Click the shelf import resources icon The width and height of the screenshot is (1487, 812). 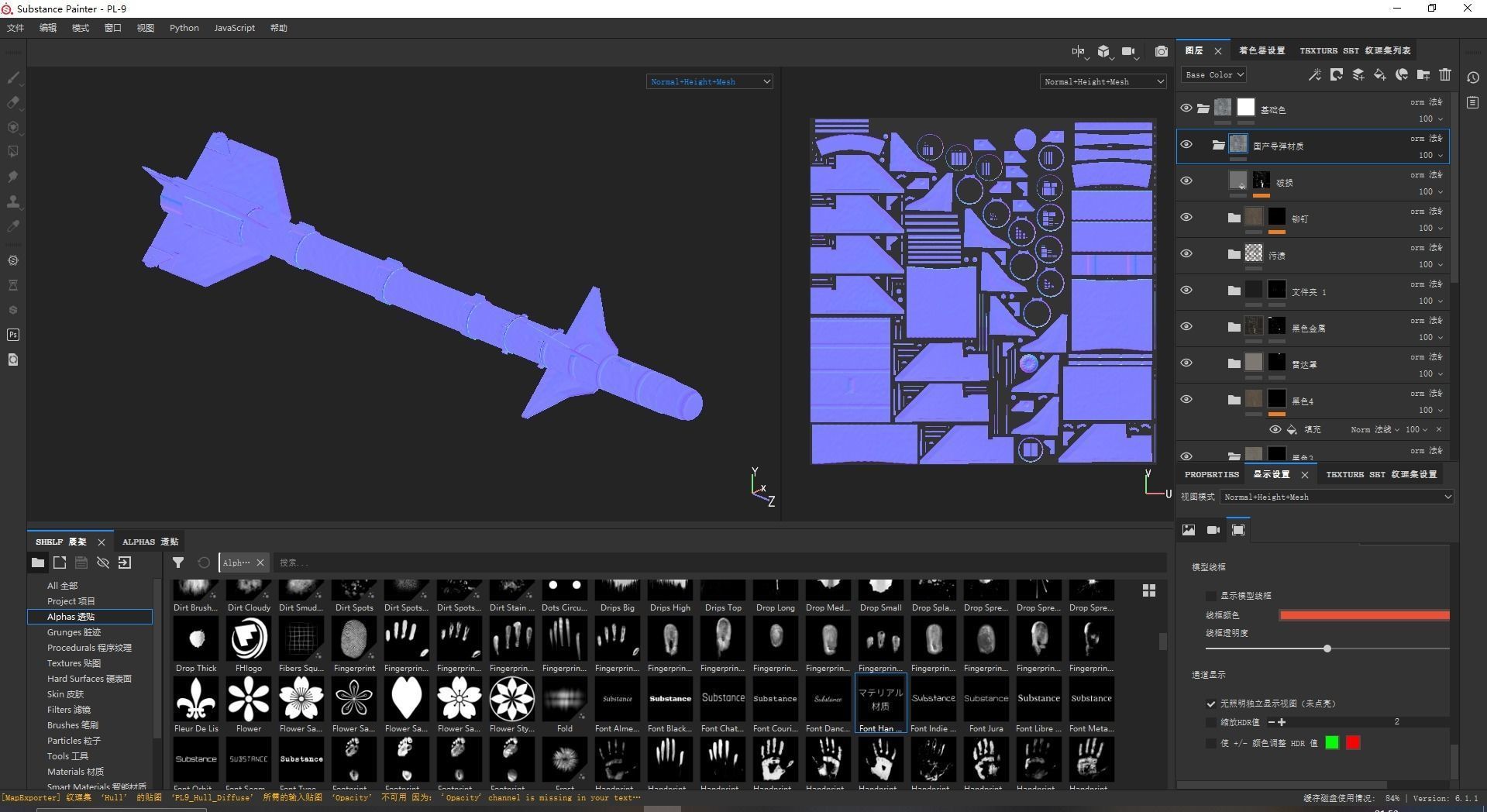[x=125, y=563]
